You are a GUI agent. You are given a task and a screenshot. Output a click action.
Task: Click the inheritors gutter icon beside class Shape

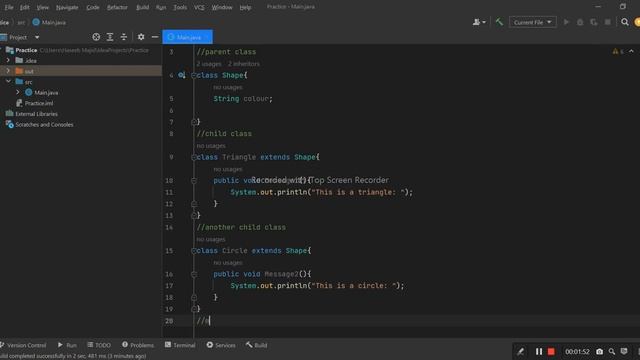[182, 75]
